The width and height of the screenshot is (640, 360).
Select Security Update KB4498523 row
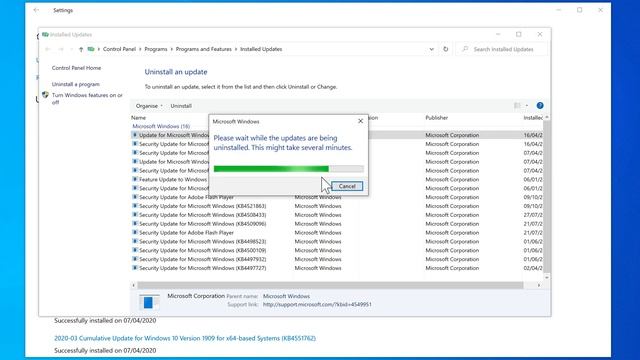coord(337,242)
